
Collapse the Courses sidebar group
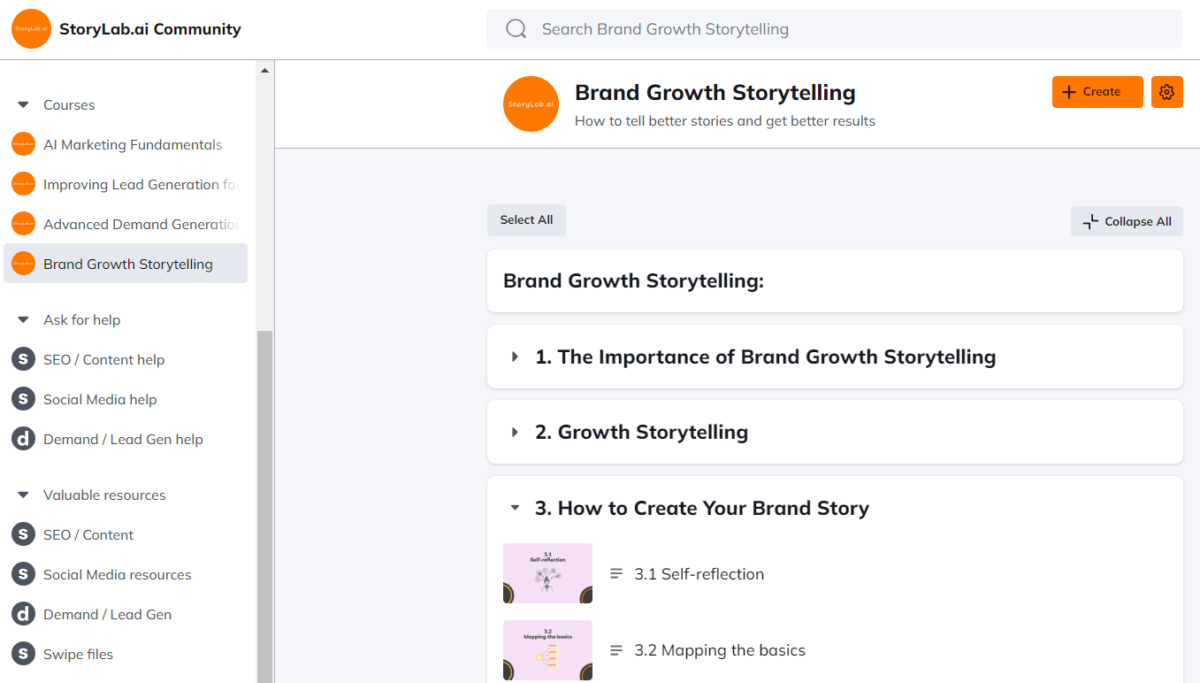[x=23, y=104]
